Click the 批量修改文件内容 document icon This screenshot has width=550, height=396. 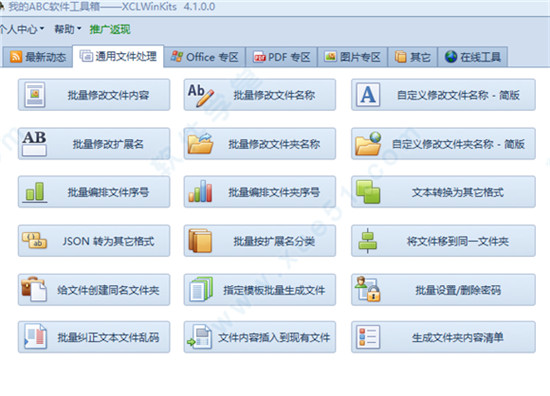pyautogui.click(x=34, y=95)
